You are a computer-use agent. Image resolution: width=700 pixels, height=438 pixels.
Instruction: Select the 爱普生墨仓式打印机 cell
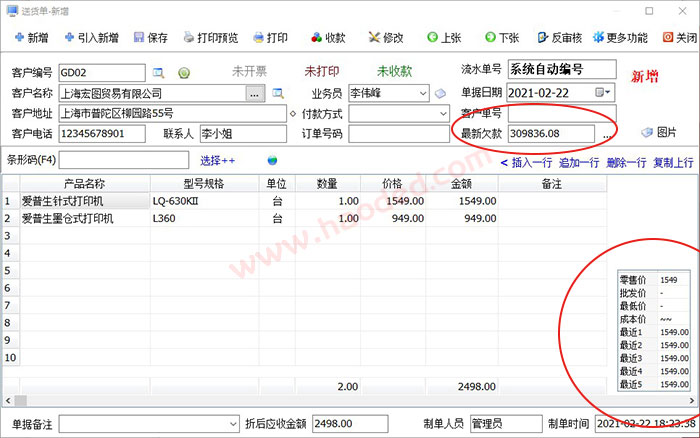click(84, 219)
